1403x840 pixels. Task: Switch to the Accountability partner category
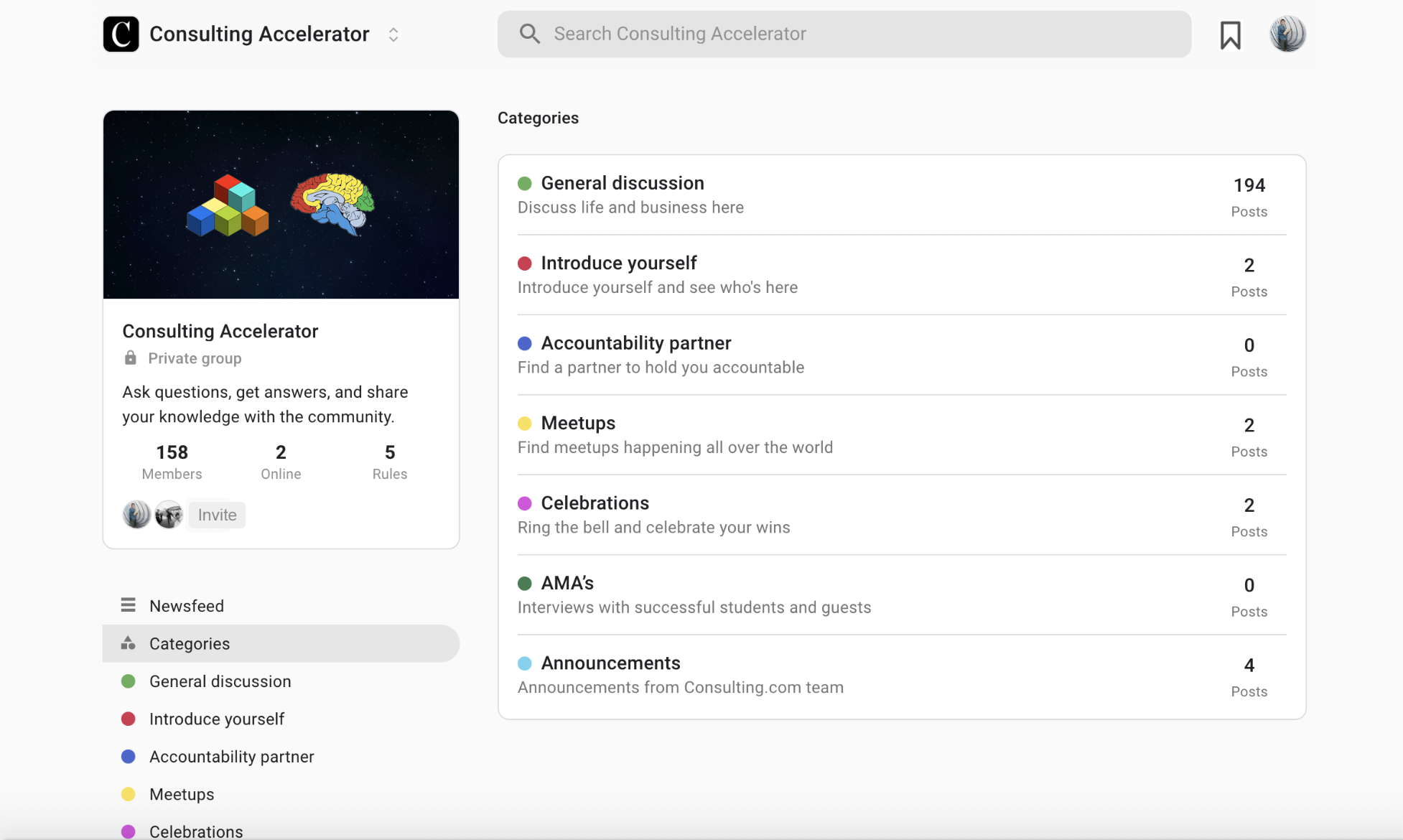coord(636,342)
